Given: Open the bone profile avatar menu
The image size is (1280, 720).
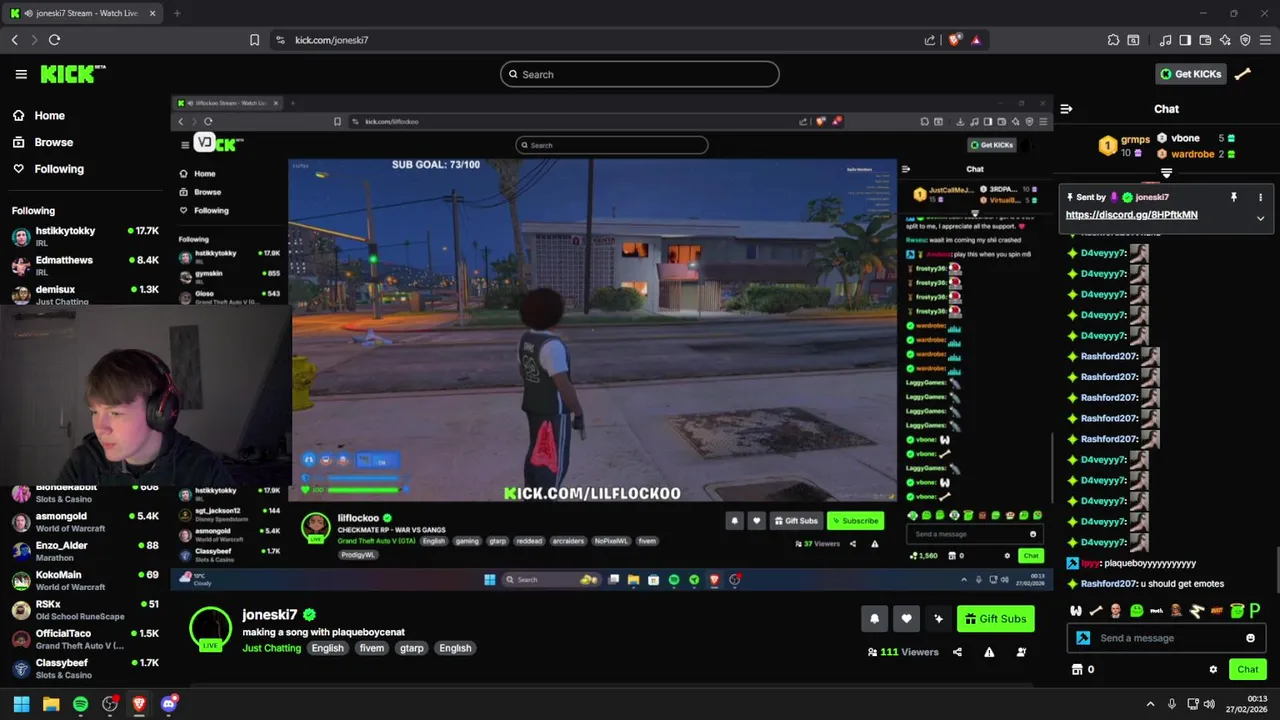Looking at the screenshot, I should click(1243, 74).
